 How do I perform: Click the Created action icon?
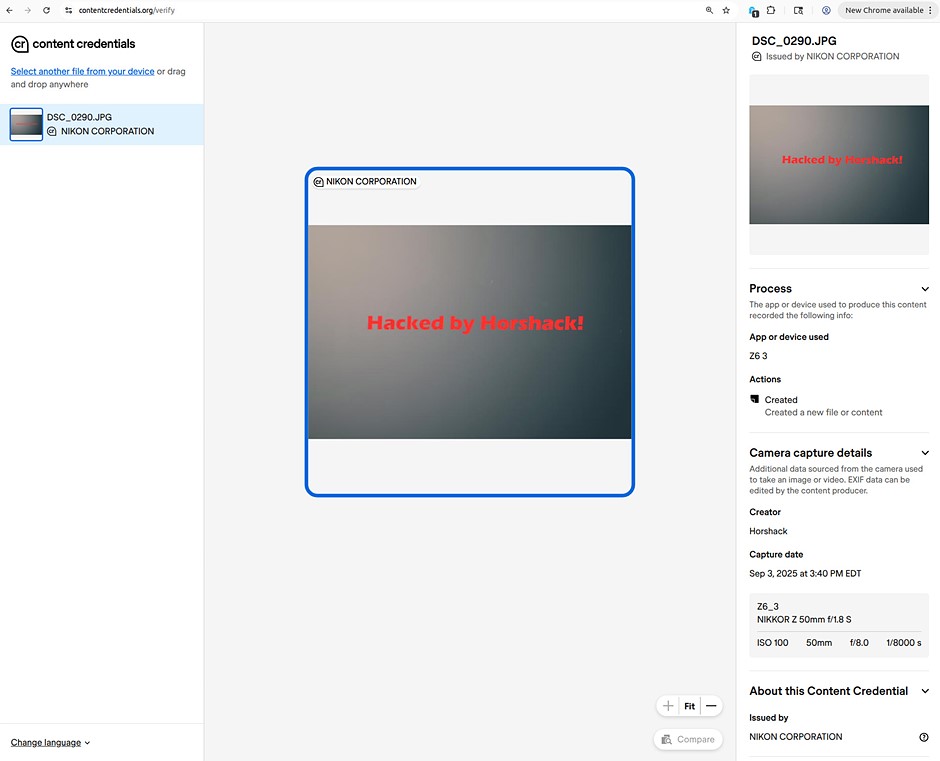point(754,399)
